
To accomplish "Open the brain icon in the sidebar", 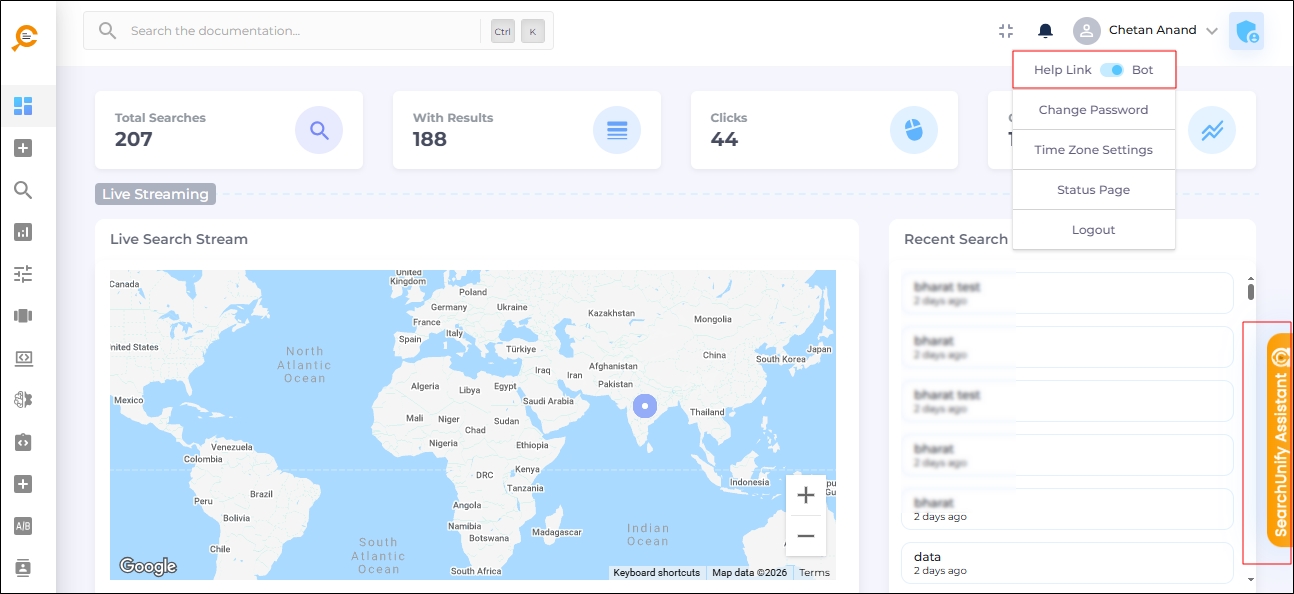I will [x=23, y=400].
